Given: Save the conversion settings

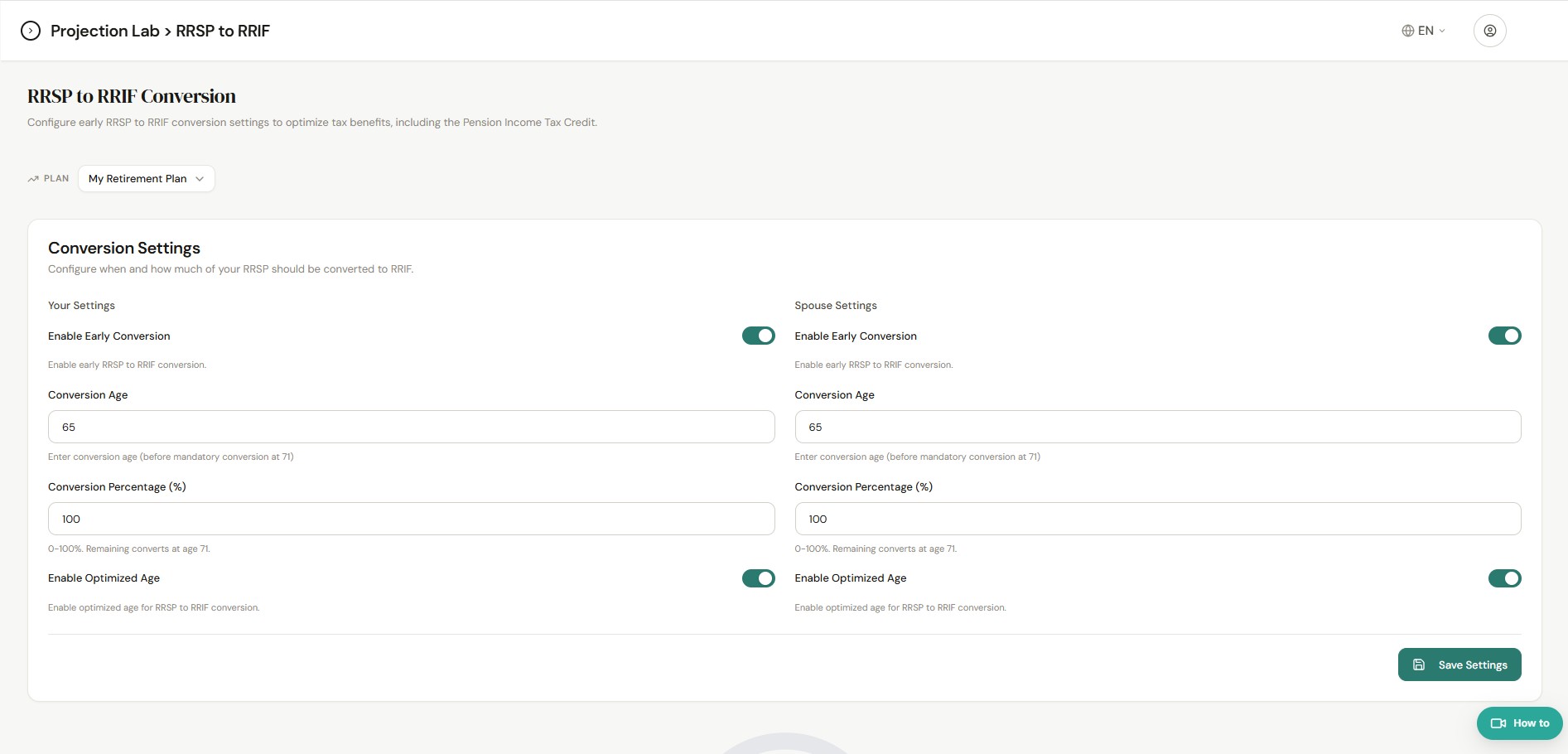Looking at the screenshot, I should pyautogui.click(x=1459, y=665).
